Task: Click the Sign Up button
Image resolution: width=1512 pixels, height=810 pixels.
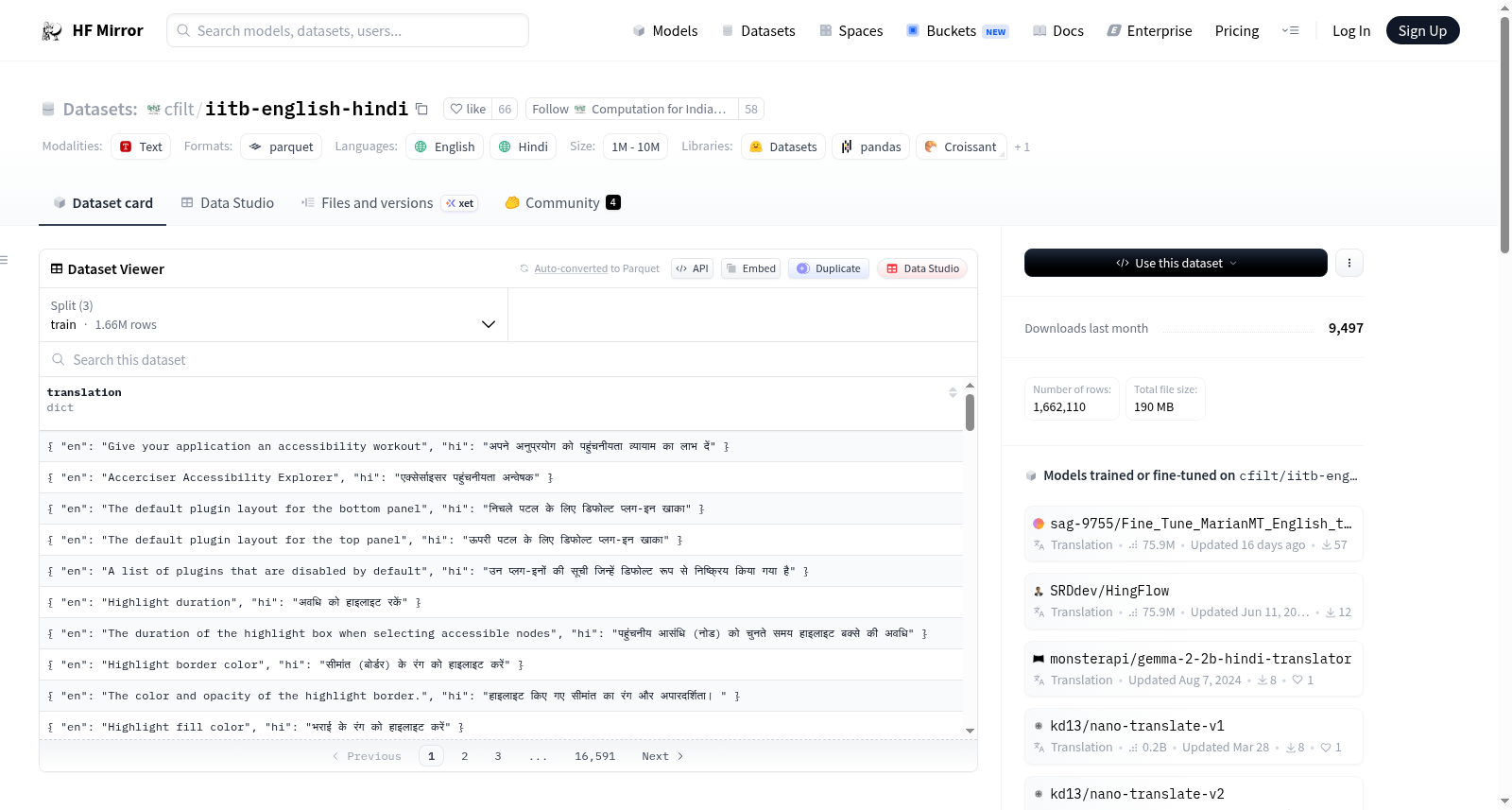Action: pyautogui.click(x=1422, y=31)
